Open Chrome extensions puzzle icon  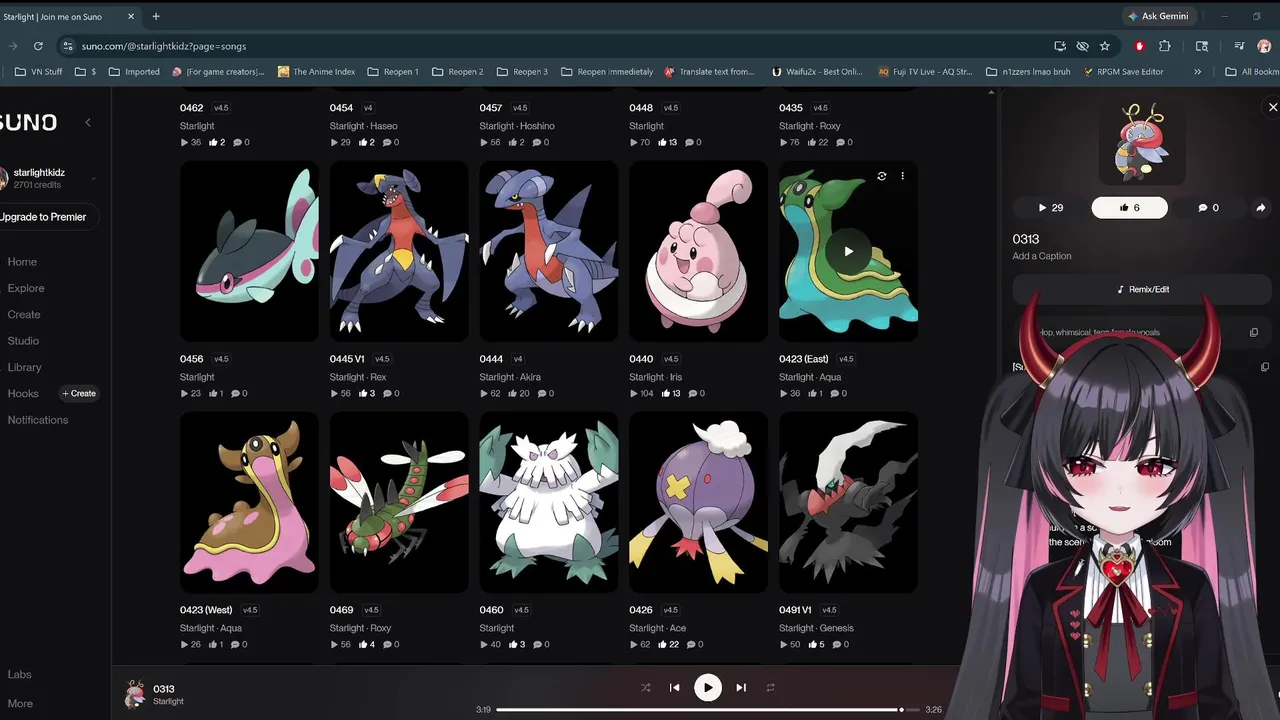tap(1164, 46)
